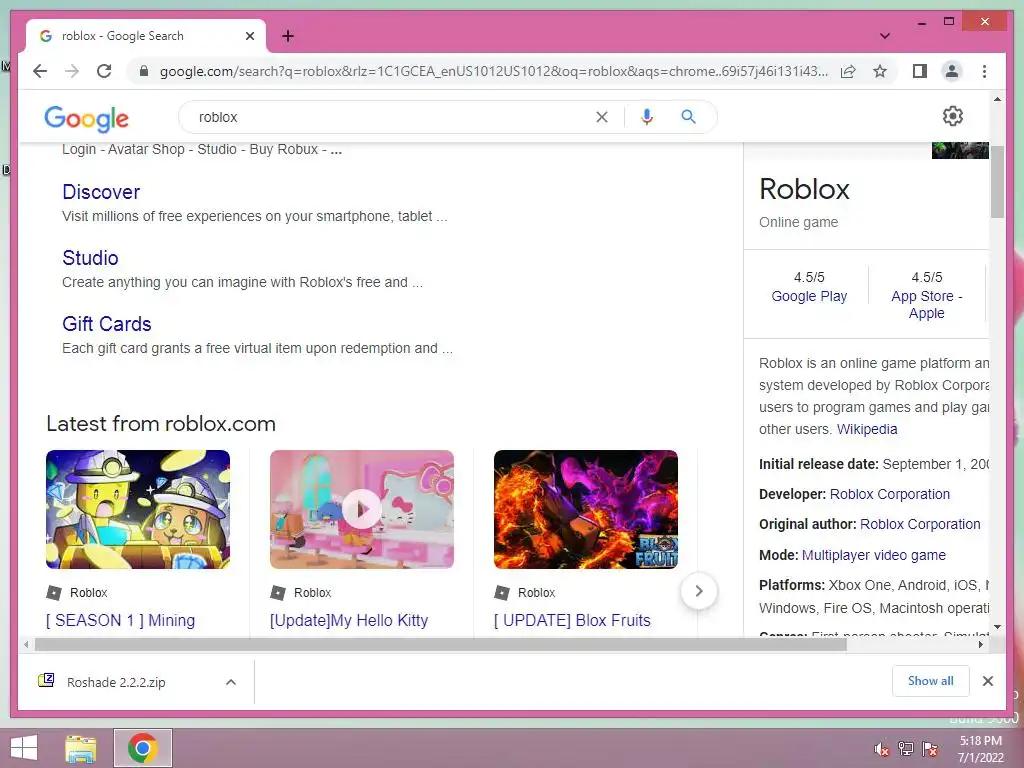Open the Studio sitelink
The image size is (1024, 768).
pos(90,258)
